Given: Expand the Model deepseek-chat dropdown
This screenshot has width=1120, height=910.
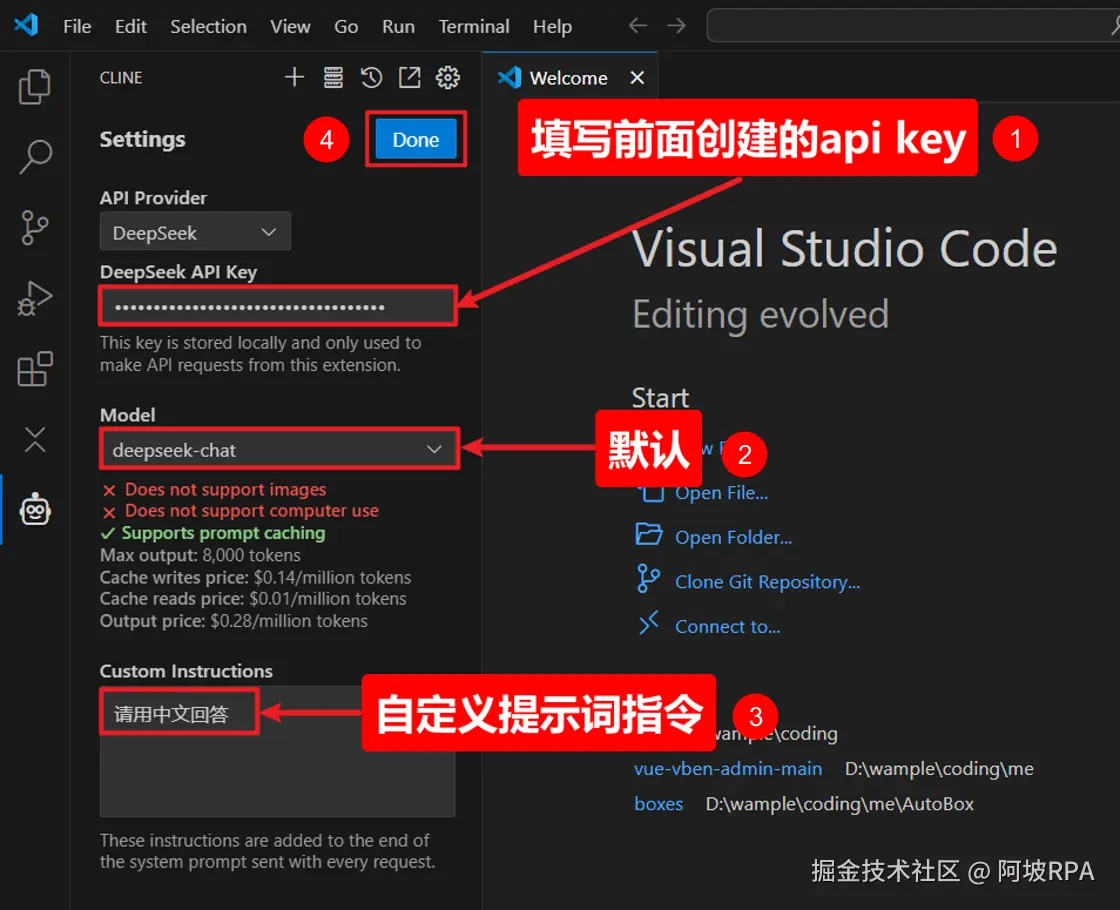Looking at the screenshot, I should 279,449.
